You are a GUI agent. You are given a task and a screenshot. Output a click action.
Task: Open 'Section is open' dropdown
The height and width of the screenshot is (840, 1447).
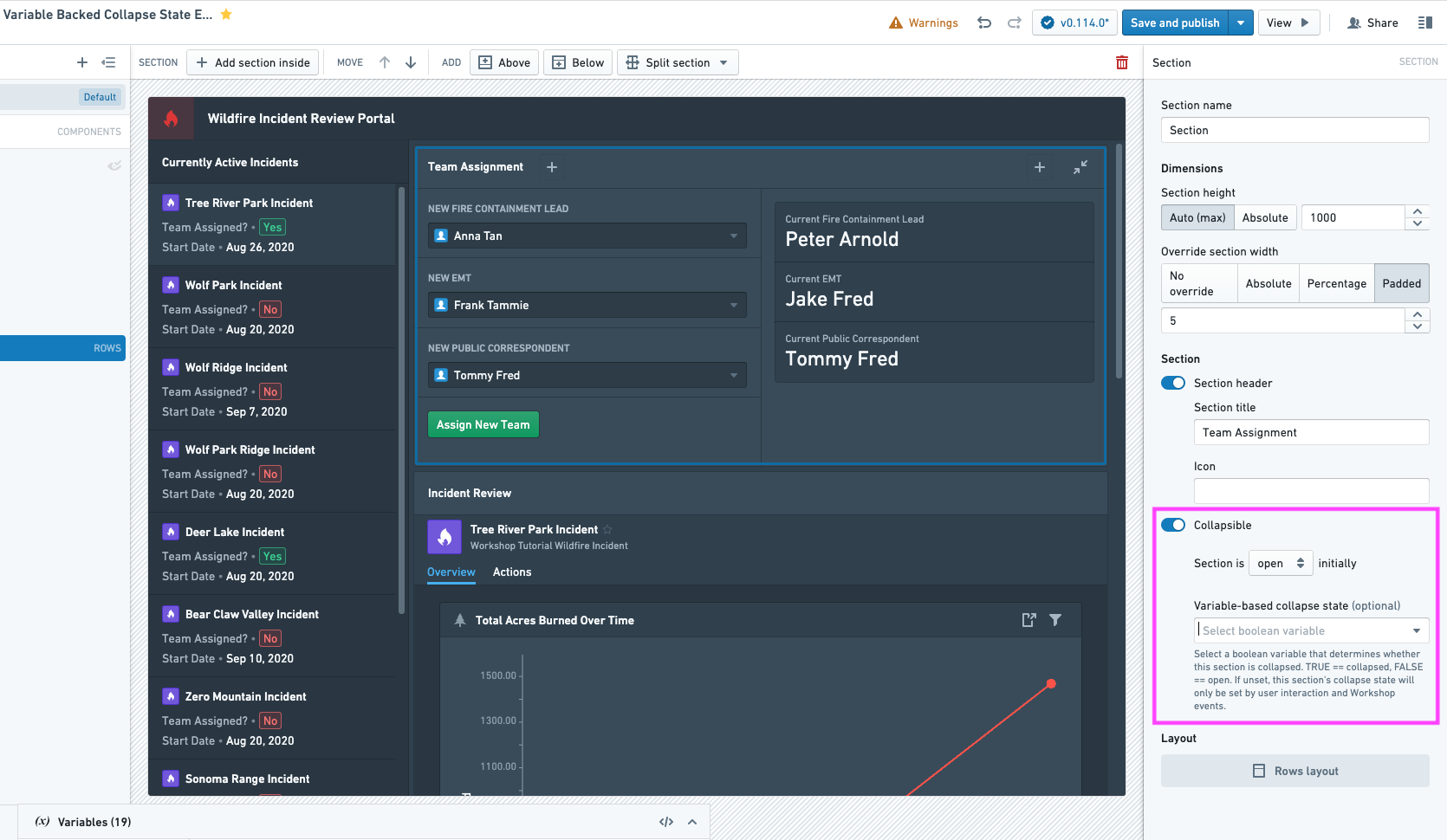[1281, 563]
